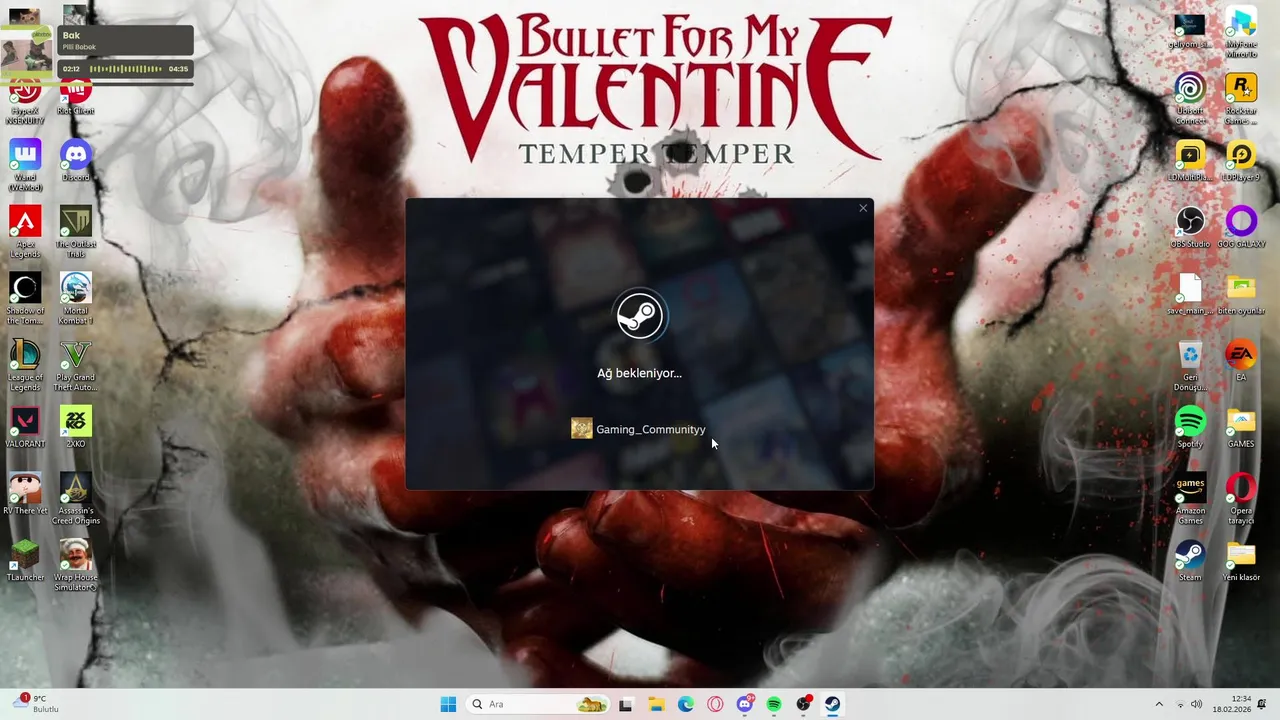The width and height of the screenshot is (1280, 720).
Task: Open the volume speaker tray icon
Action: tap(1196, 704)
